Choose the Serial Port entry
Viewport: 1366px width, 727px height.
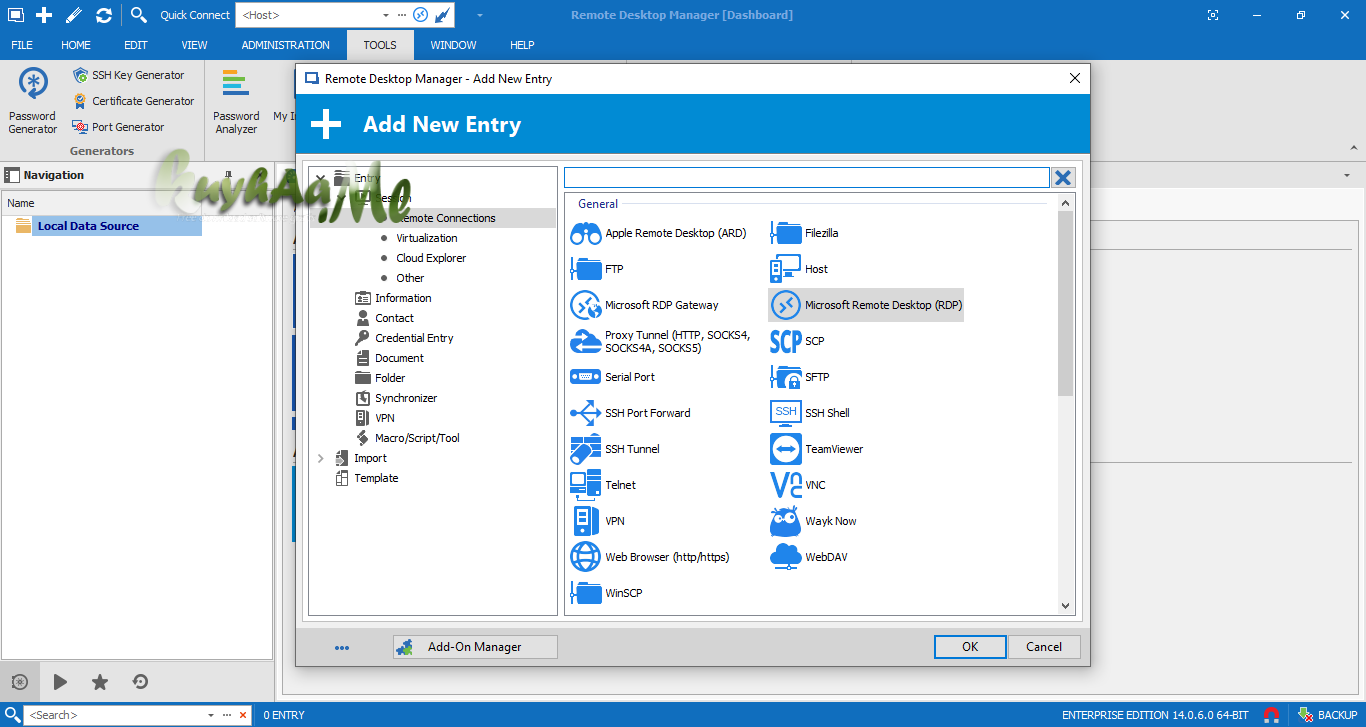(612, 377)
